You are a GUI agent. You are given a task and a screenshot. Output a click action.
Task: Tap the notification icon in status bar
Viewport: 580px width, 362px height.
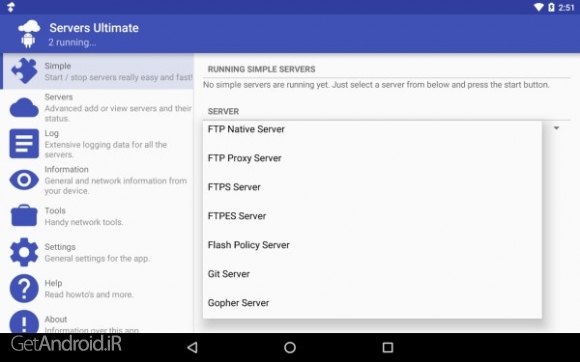click(11, 7)
